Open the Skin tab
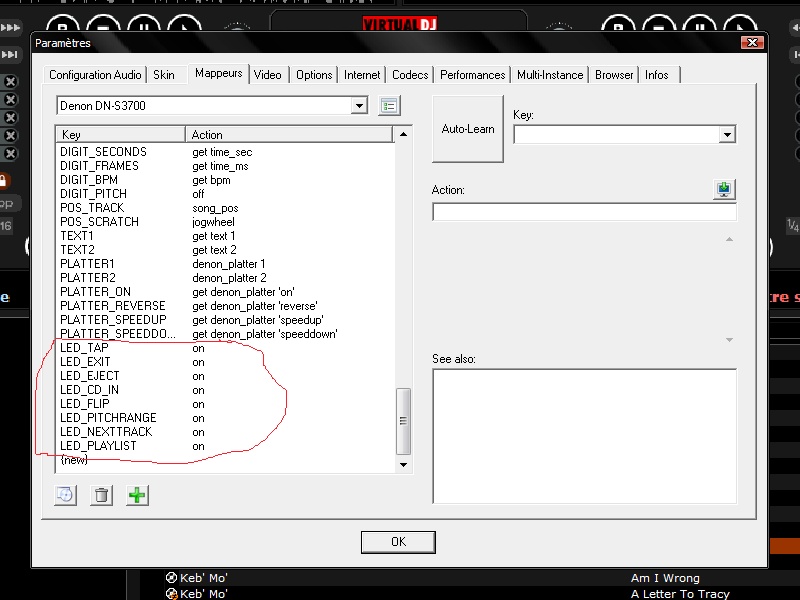This screenshot has height=600, width=800. [x=164, y=75]
